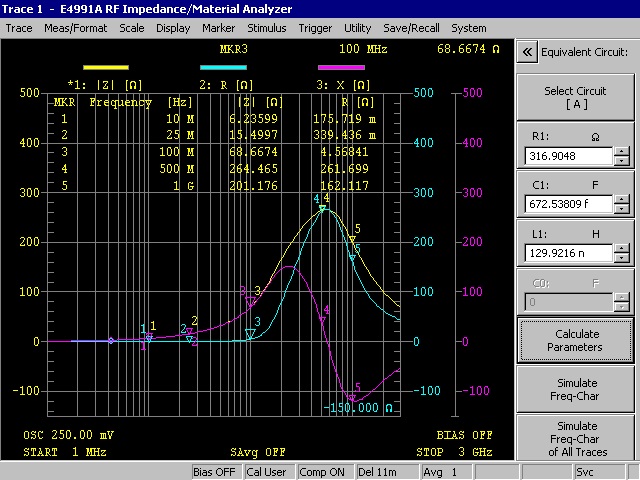The height and width of the screenshot is (480, 640).
Task: Click the Cal User status bar indicator
Action: coord(267,472)
